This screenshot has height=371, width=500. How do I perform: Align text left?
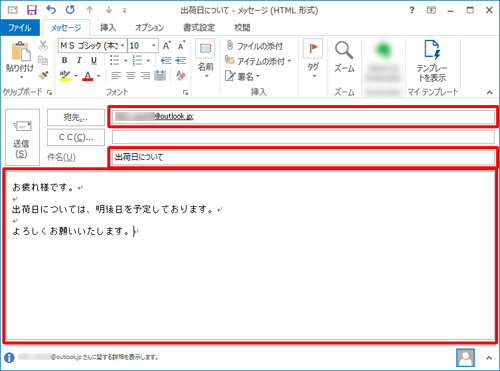click(116, 76)
